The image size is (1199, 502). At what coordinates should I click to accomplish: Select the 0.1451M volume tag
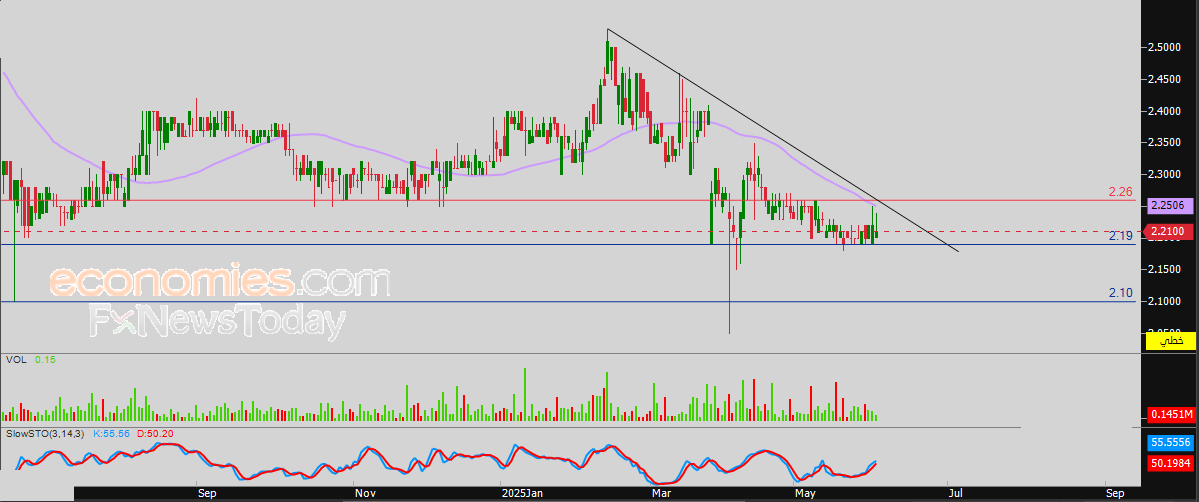[1171, 415]
